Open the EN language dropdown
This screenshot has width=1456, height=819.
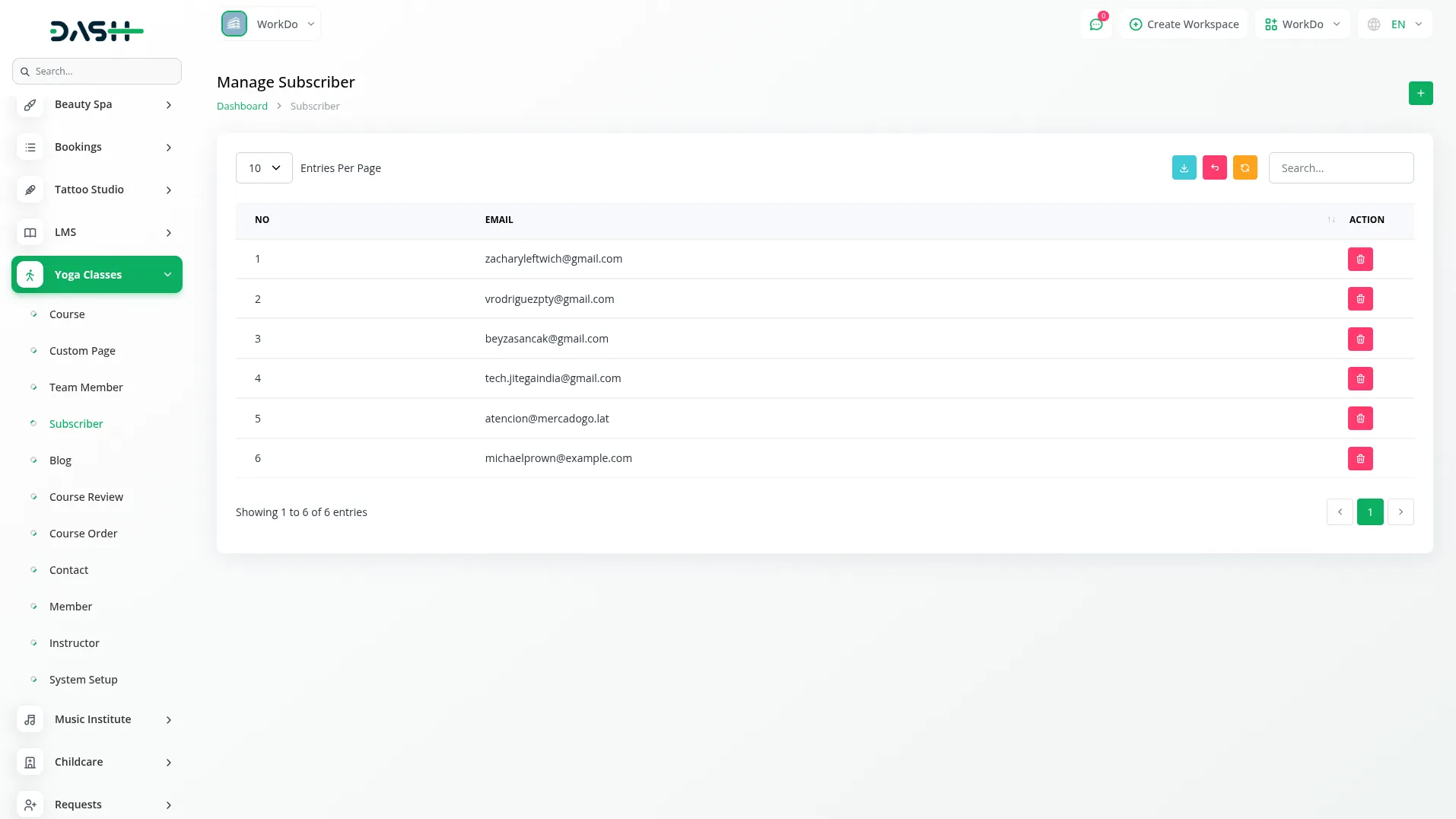[1395, 24]
